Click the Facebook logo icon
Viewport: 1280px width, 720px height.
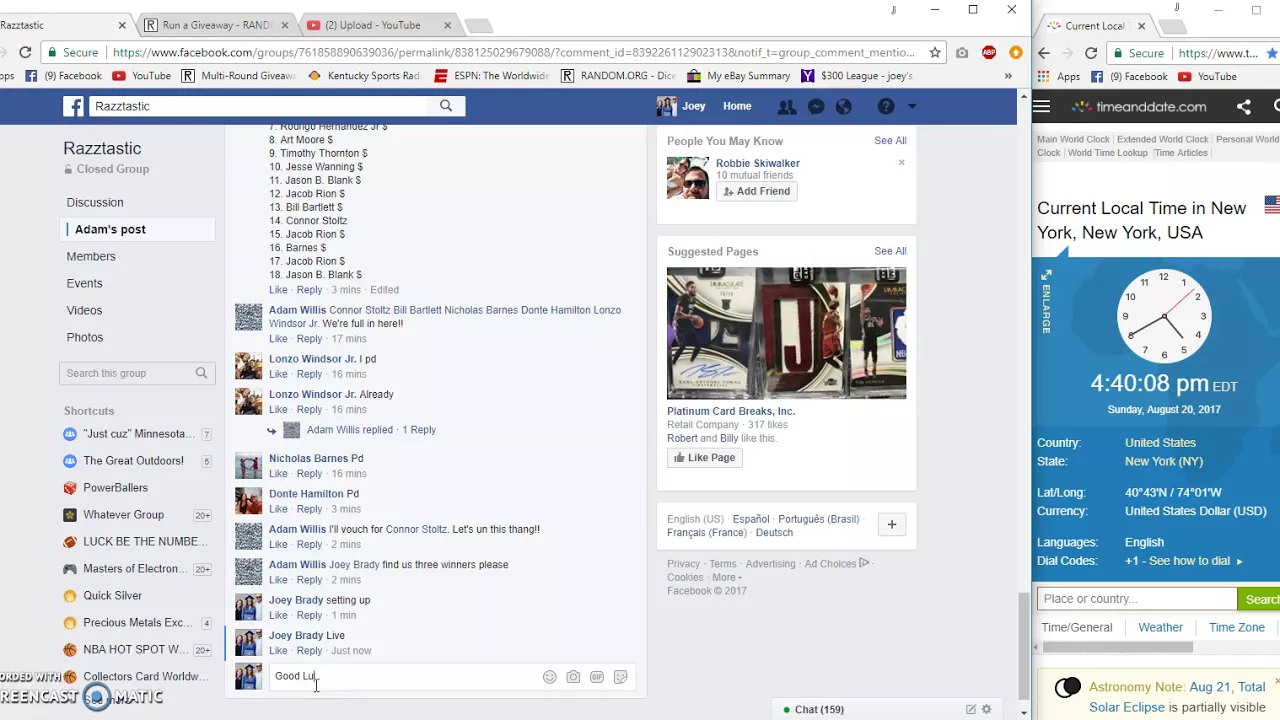(74, 106)
